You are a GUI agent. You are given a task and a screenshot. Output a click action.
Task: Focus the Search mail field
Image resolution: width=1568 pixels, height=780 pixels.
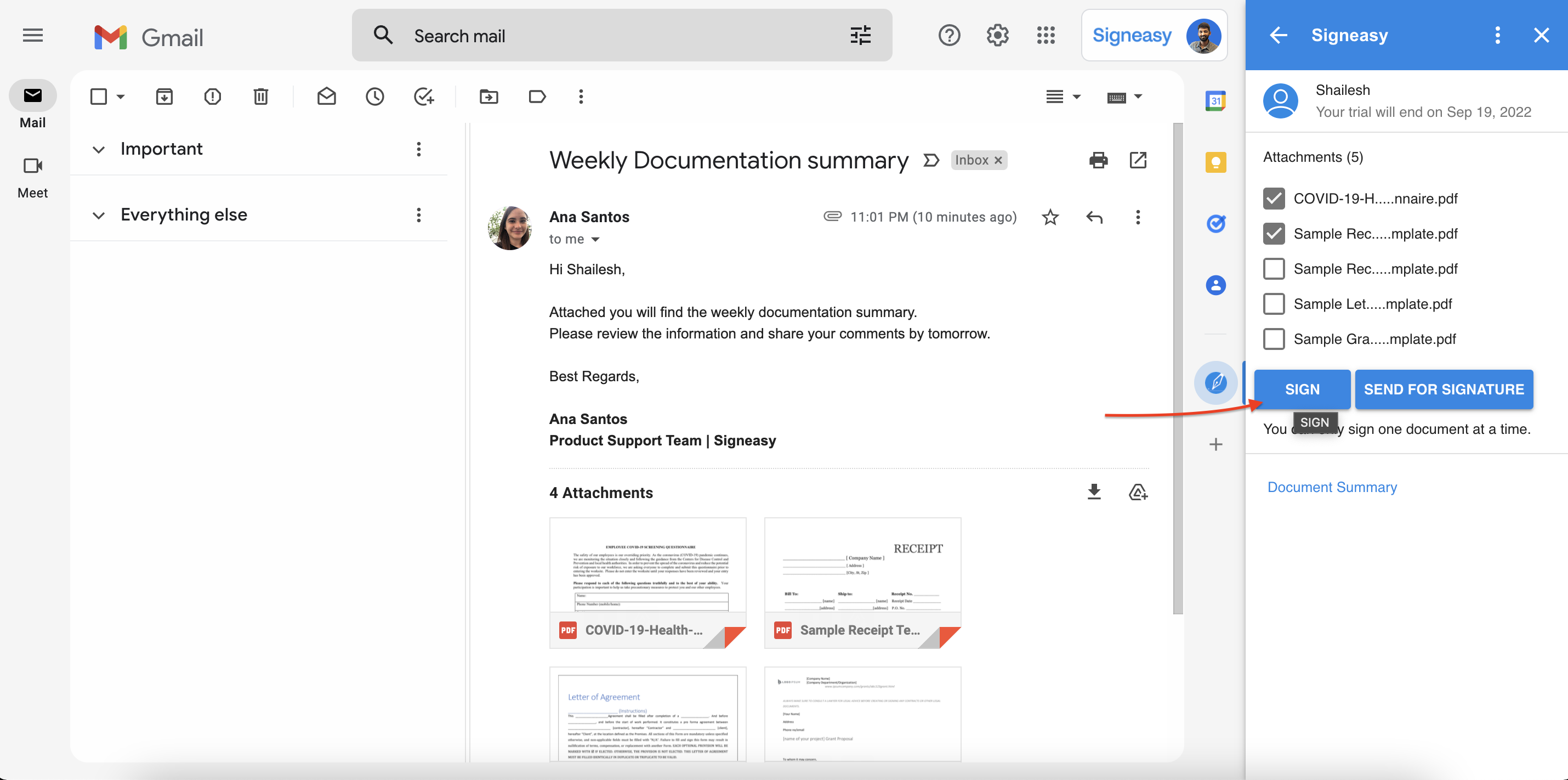622,35
